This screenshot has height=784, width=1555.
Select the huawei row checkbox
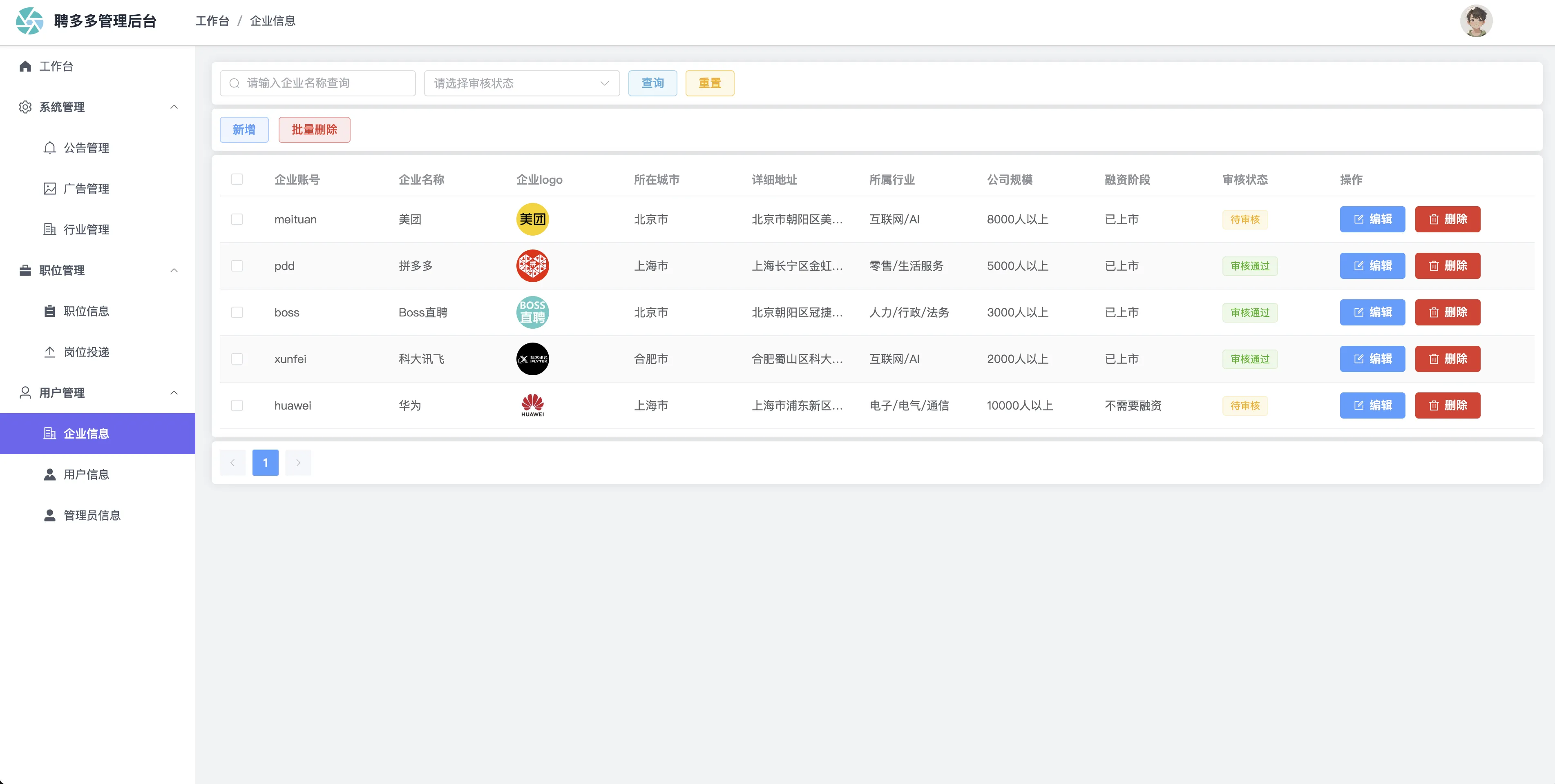point(237,405)
